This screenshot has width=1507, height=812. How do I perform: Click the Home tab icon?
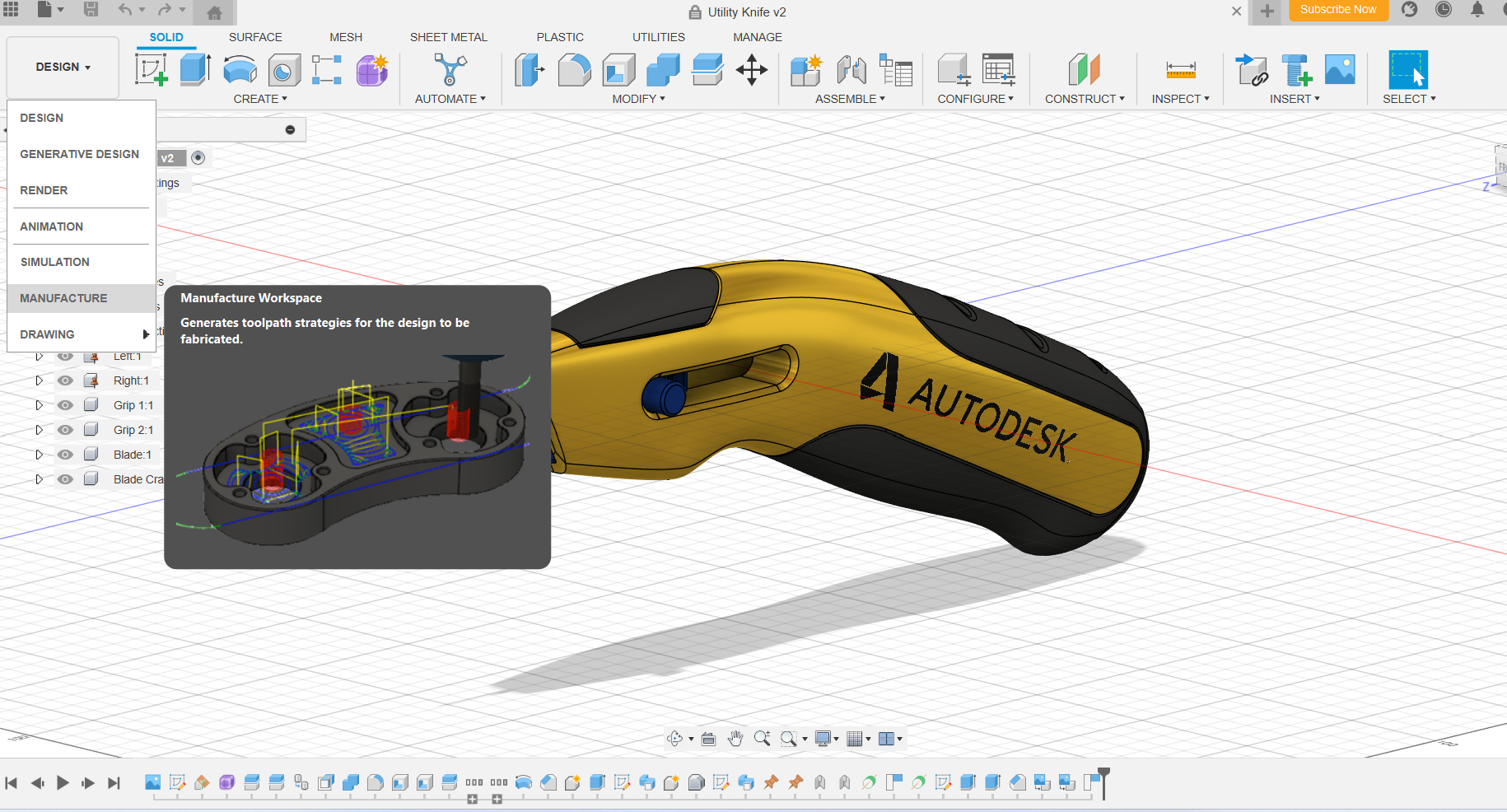214,12
